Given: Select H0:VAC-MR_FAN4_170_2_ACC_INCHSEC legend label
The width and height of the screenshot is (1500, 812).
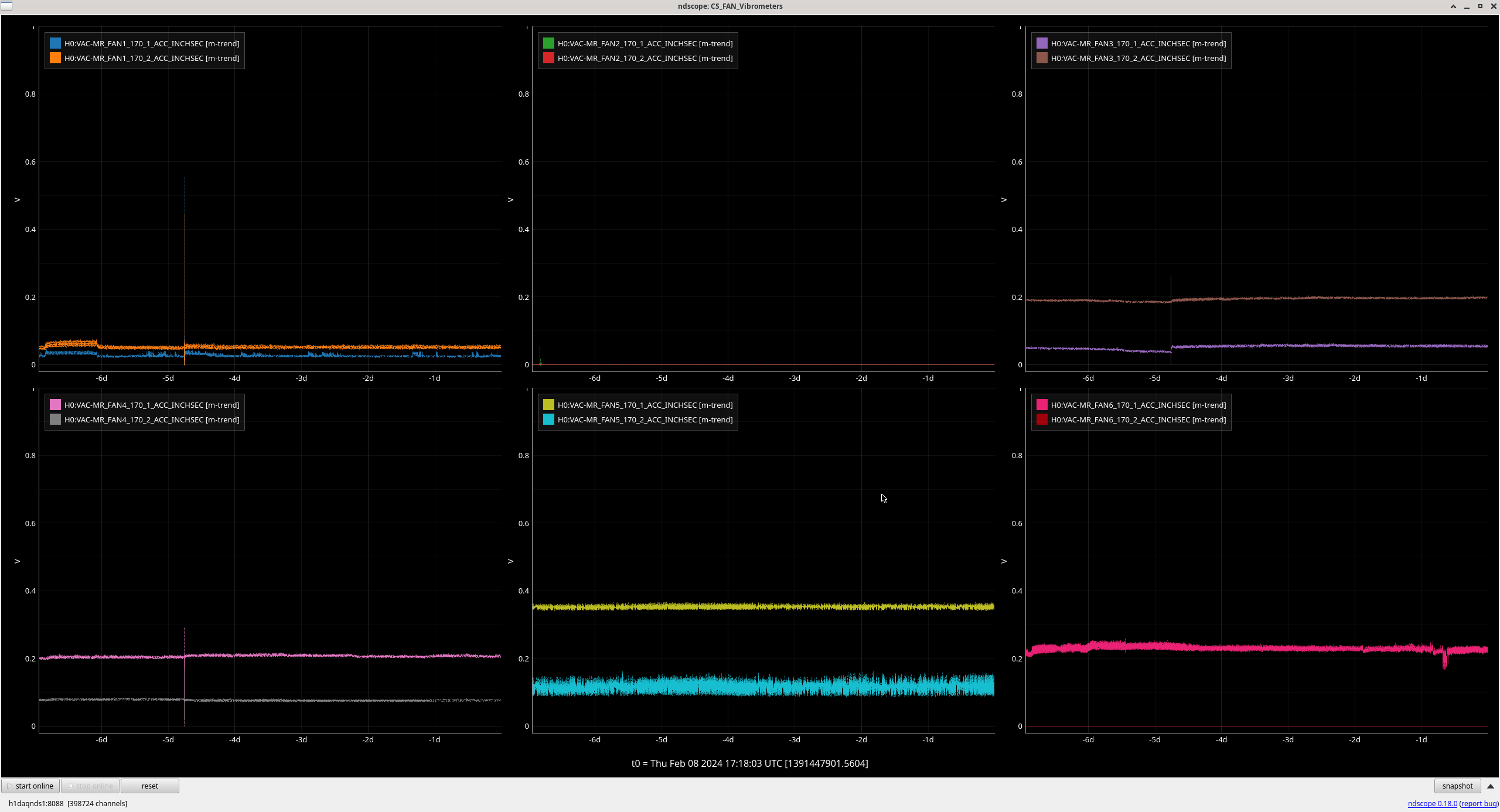Looking at the screenshot, I should (152, 419).
